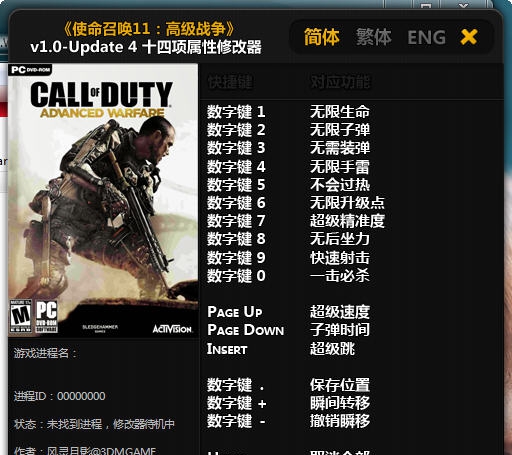Click the v1.0-Update 4 version subtitle

tap(146, 47)
